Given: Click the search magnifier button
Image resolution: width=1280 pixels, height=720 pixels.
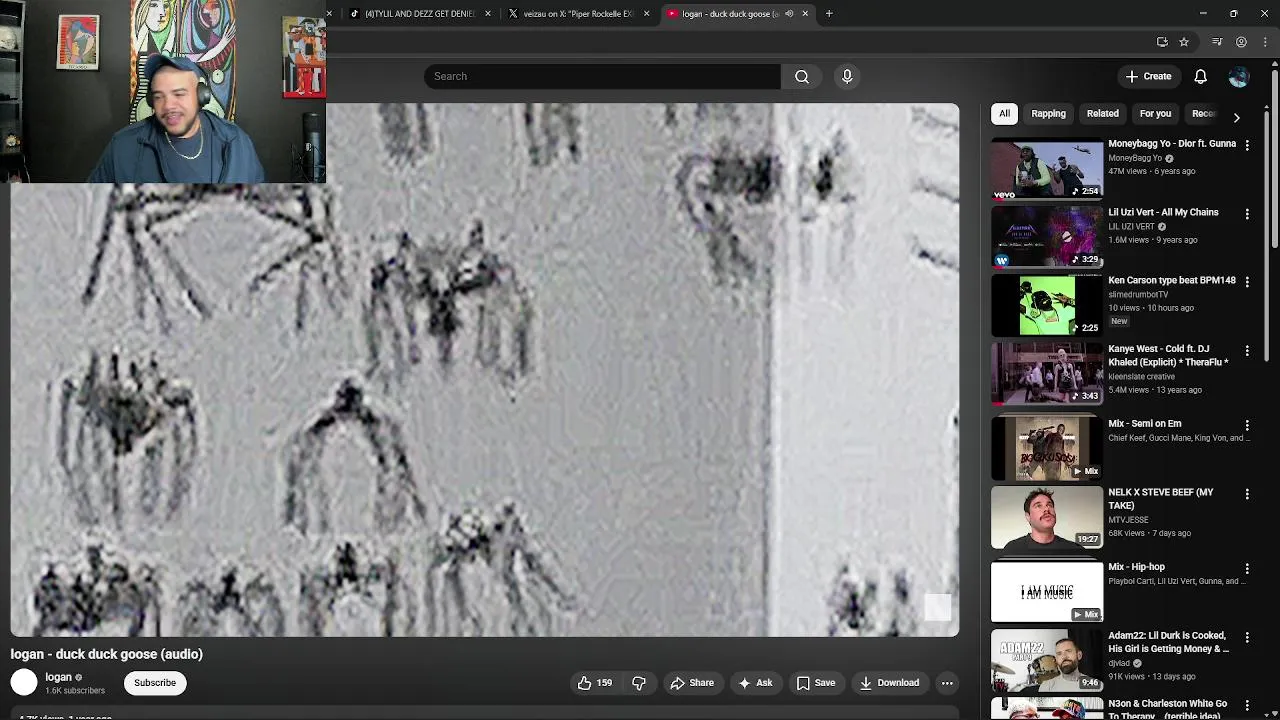Looking at the screenshot, I should coord(802,76).
